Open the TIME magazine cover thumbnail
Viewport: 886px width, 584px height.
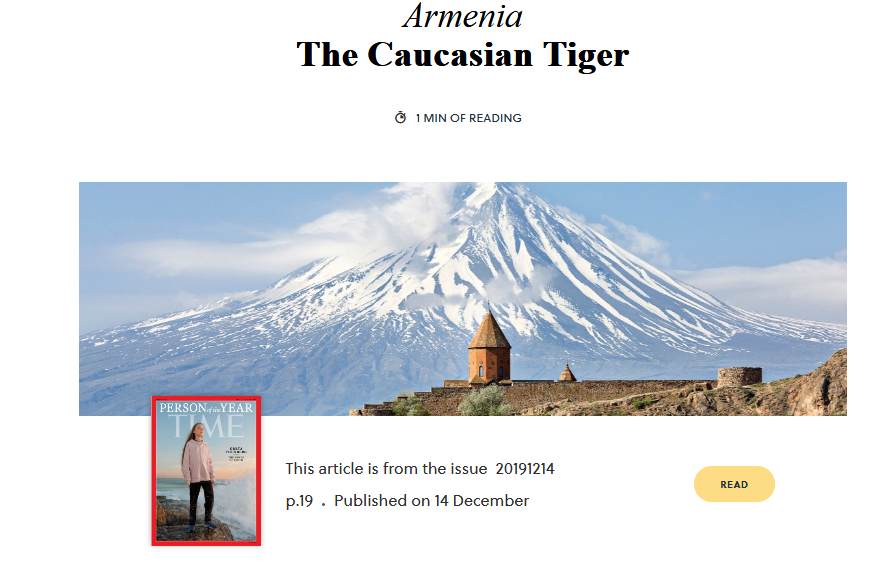pos(206,471)
